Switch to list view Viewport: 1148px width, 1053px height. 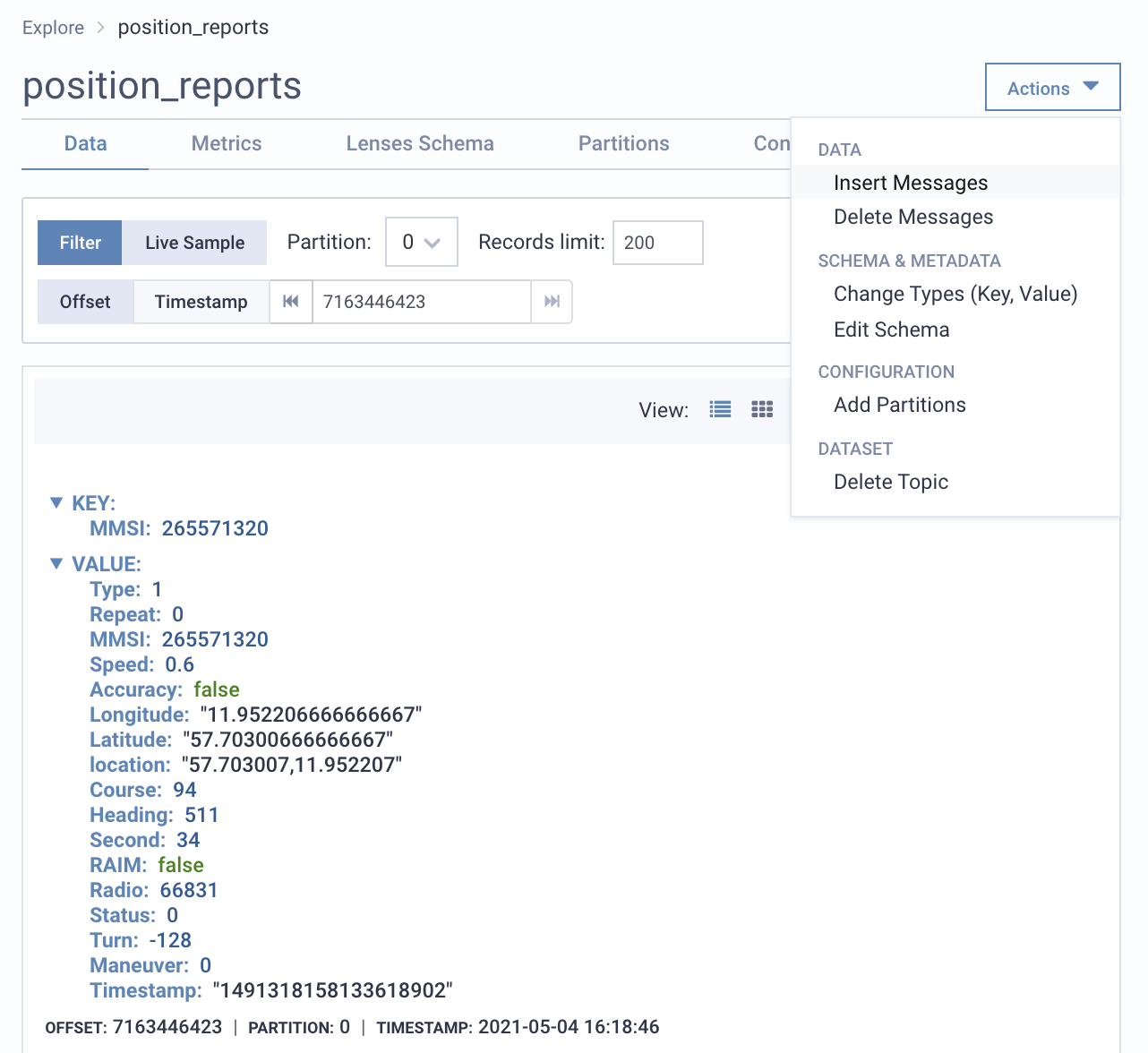pos(720,409)
